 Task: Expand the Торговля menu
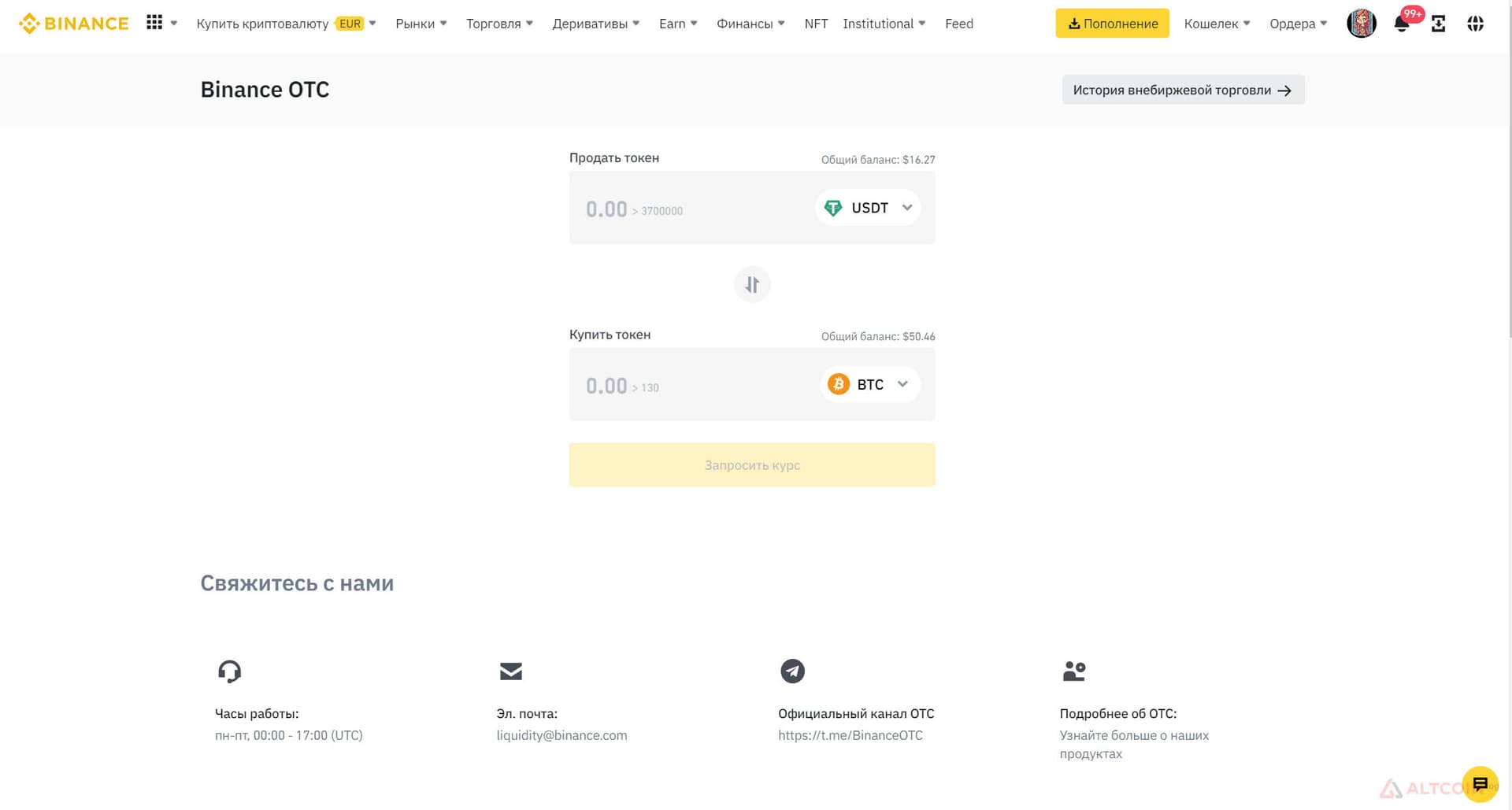tap(499, 24)
